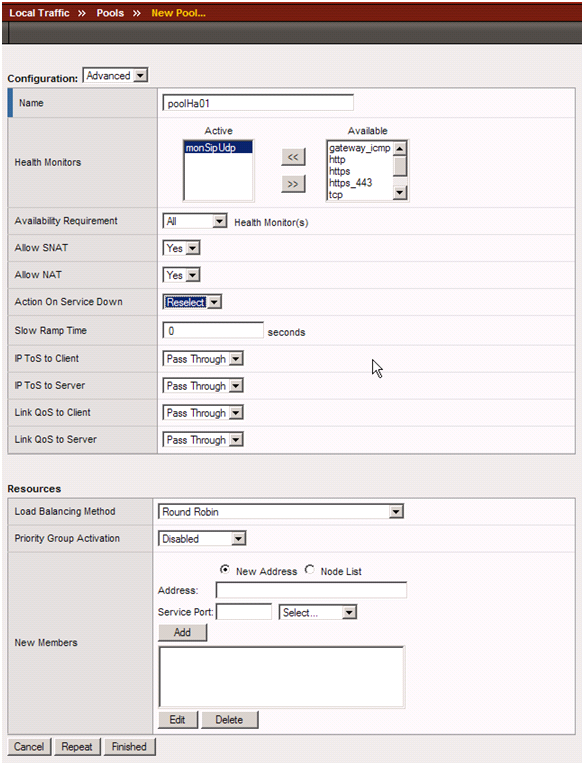Click the Cancel button
This screenshot has width=584, height=765.
(x=29, y=747)
